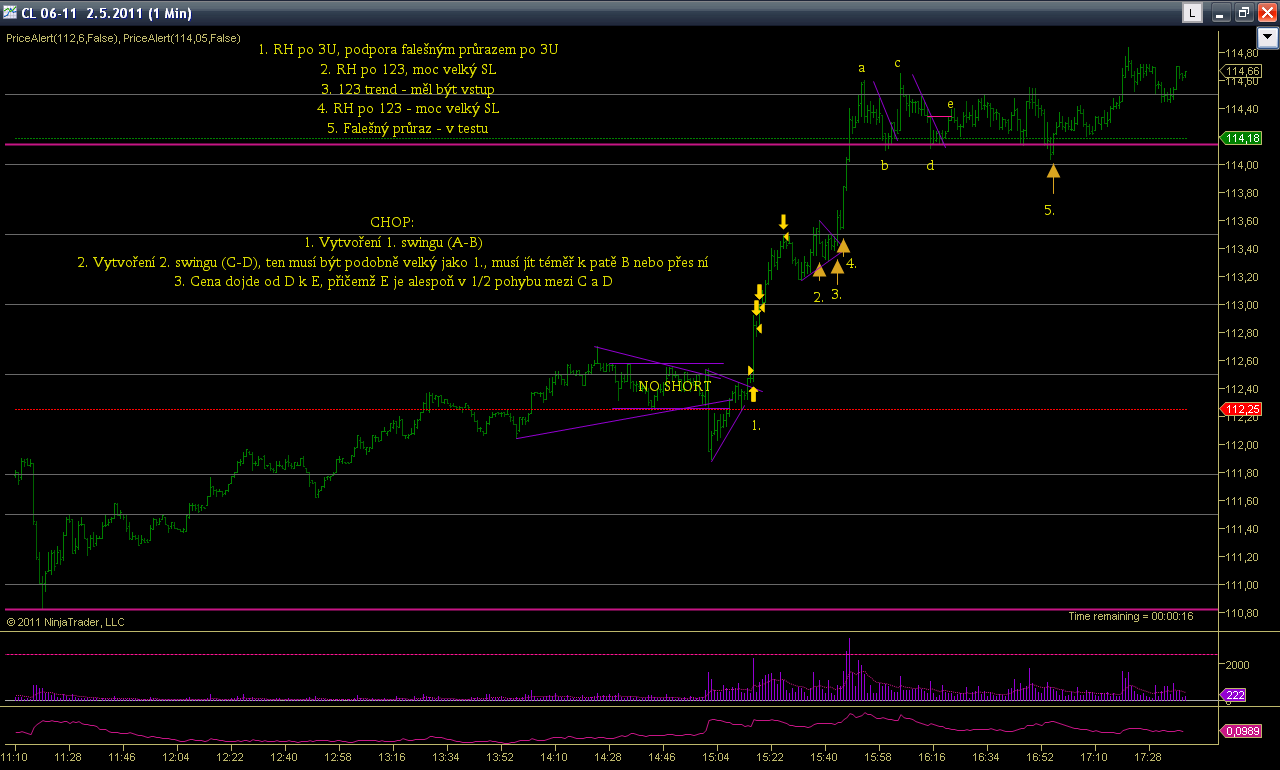Open the black triangle dropdown above the price axis
This screenshot has height=770, width=1280.
tap(1267, 38)
